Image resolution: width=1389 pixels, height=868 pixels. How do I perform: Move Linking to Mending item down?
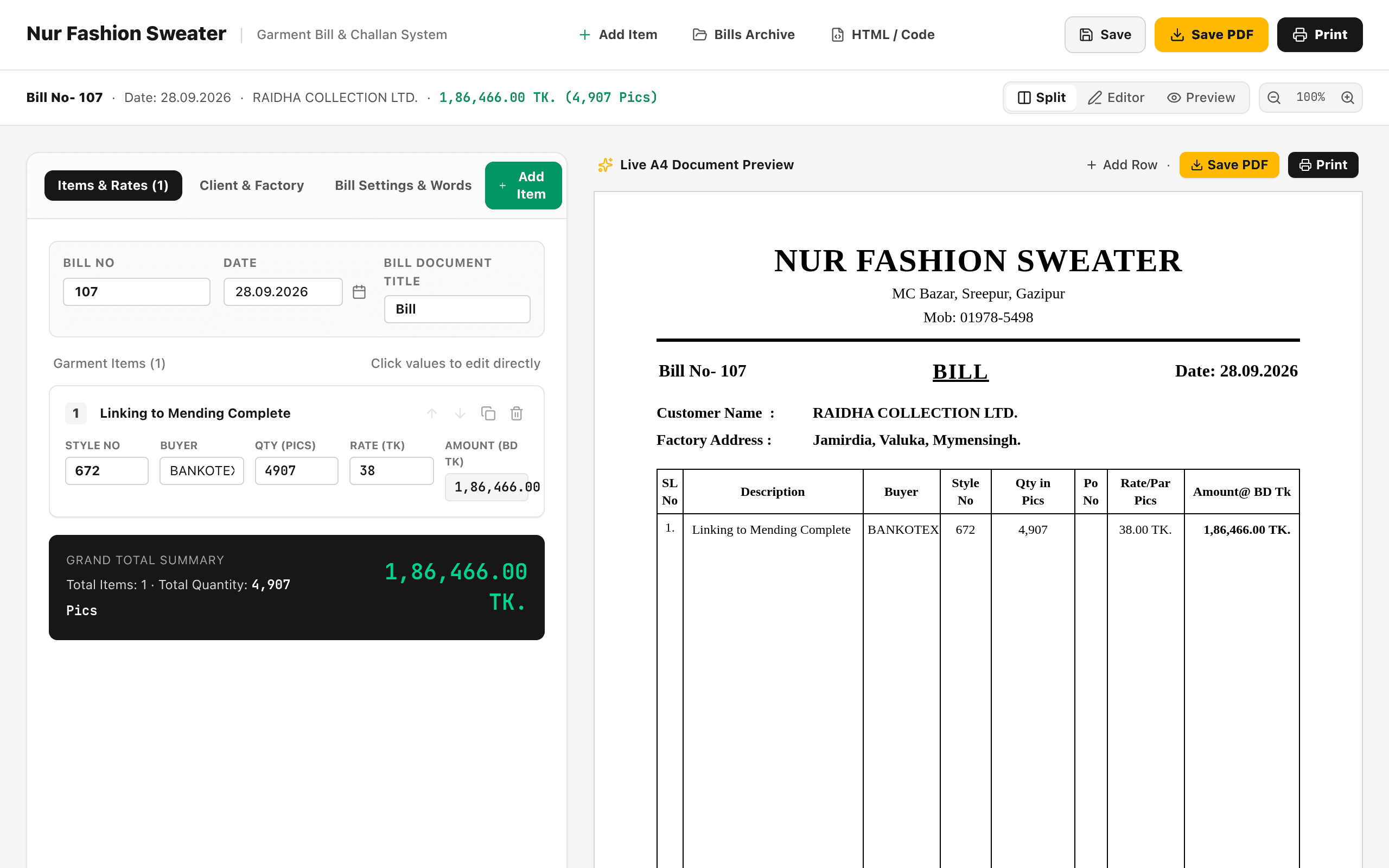coord(460,413)
